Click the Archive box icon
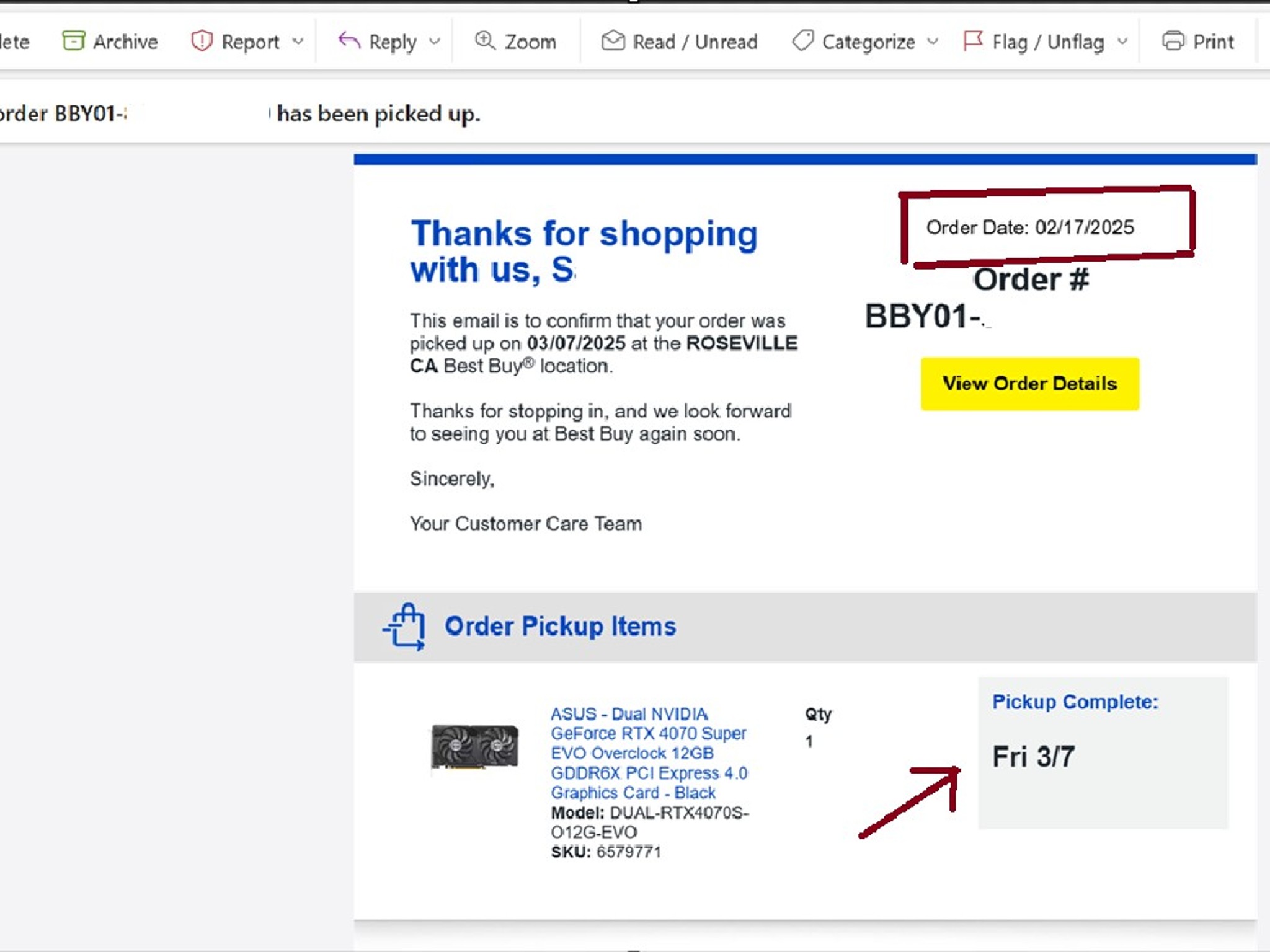 pyautogui.click(x=74, y=41)
